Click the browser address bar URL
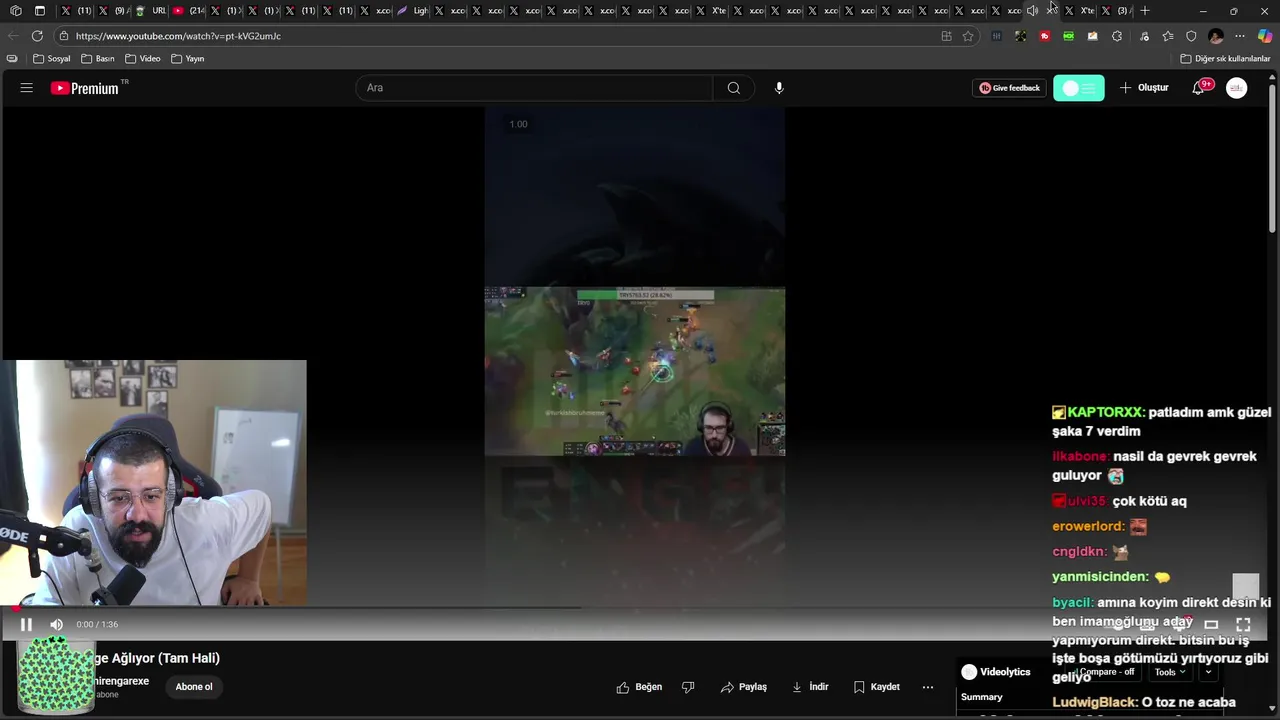The image size is (1280, 720). click(x=178, y=36)
